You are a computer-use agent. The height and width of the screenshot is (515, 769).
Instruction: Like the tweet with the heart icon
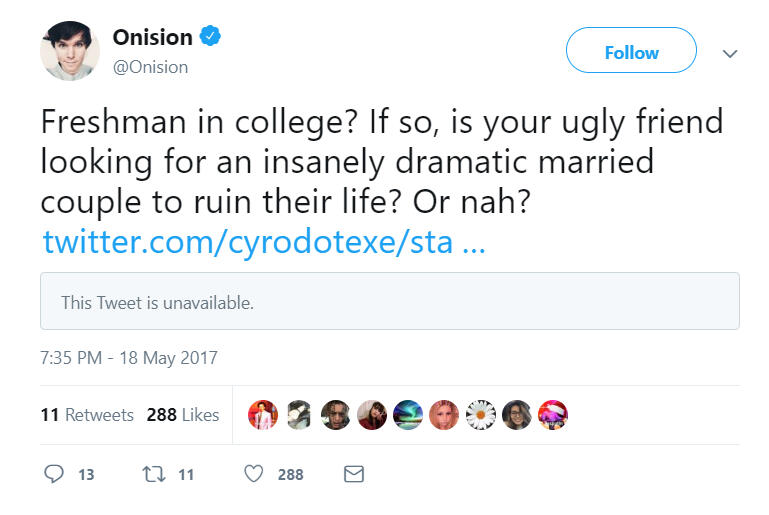pos(255,474)
